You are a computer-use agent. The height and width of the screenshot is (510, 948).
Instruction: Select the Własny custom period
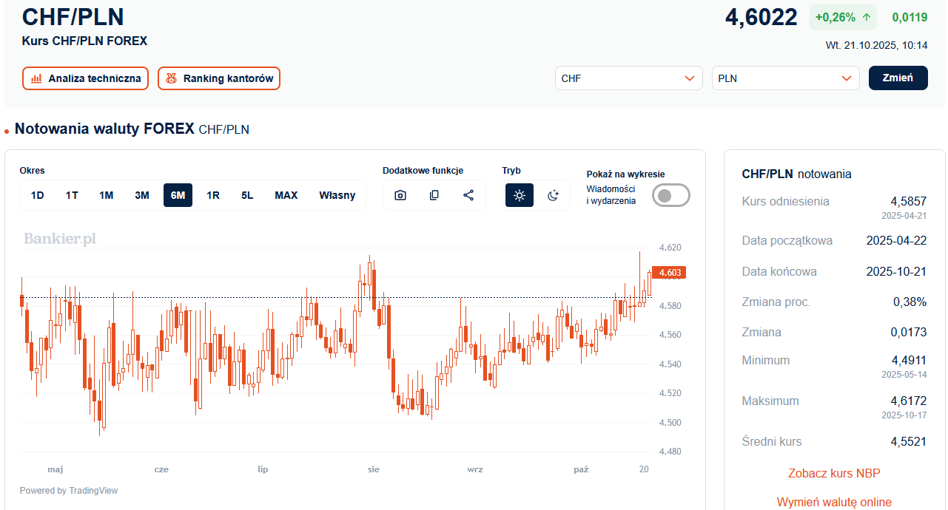(337, 195)
